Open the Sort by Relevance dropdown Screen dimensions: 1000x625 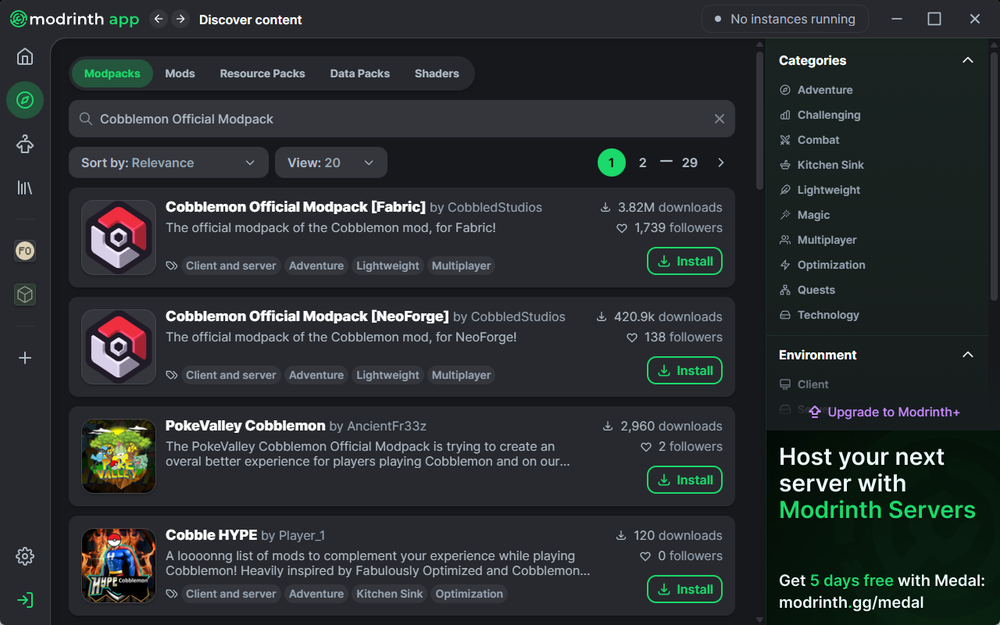167,162
